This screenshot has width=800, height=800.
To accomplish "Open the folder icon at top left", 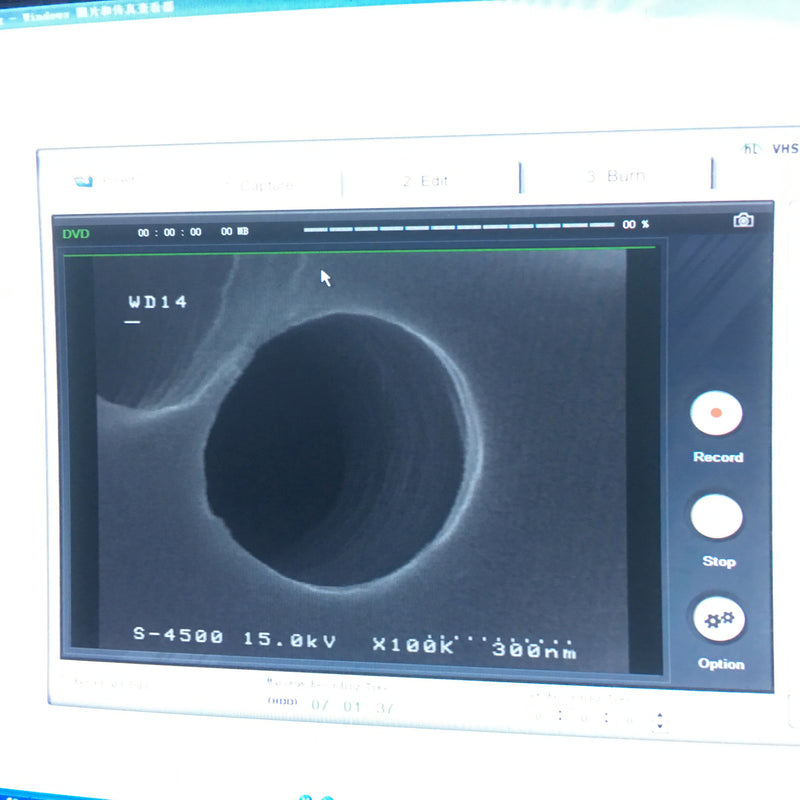I will 83,181.
